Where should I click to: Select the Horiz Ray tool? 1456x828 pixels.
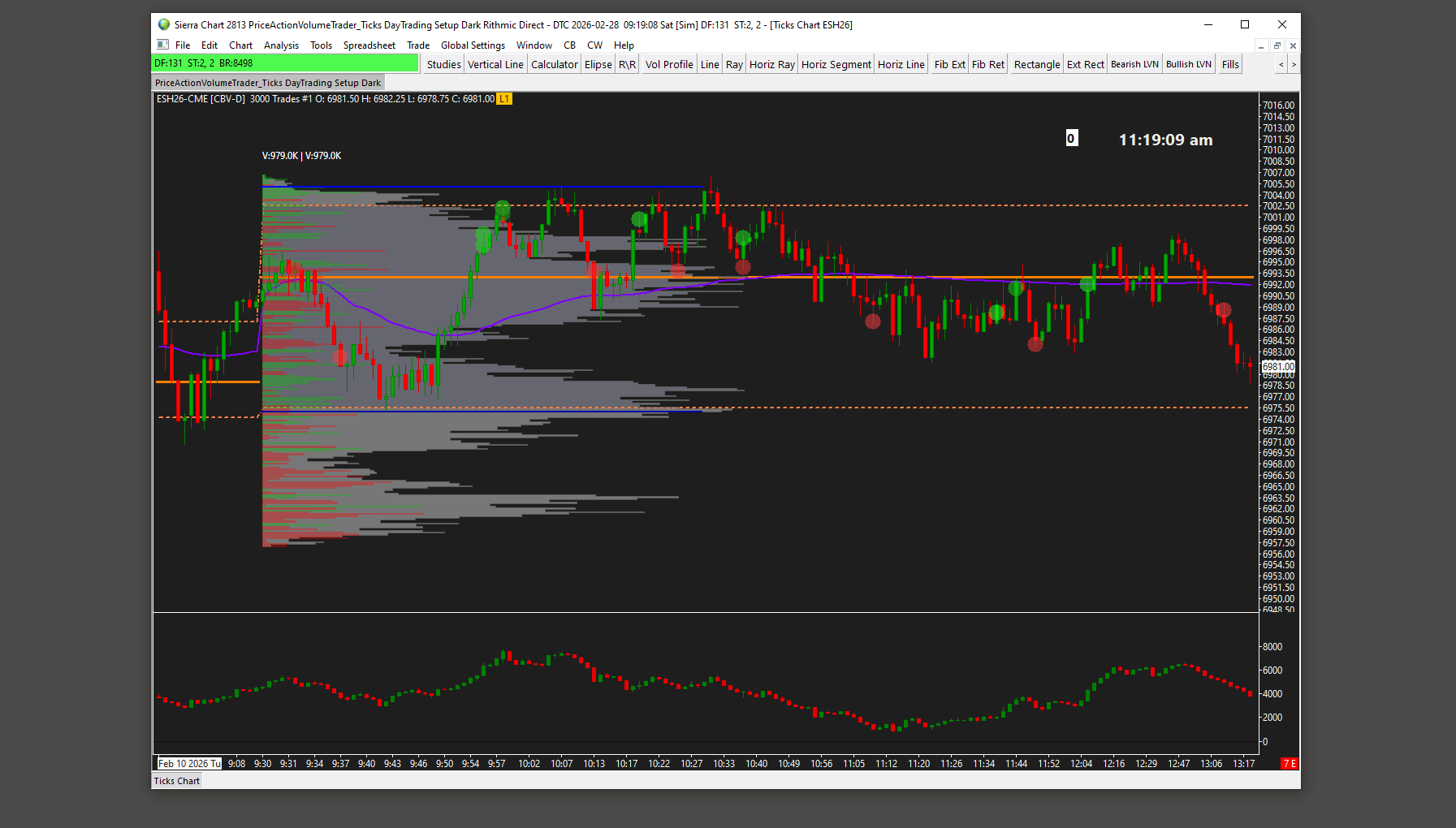point(772,64)
